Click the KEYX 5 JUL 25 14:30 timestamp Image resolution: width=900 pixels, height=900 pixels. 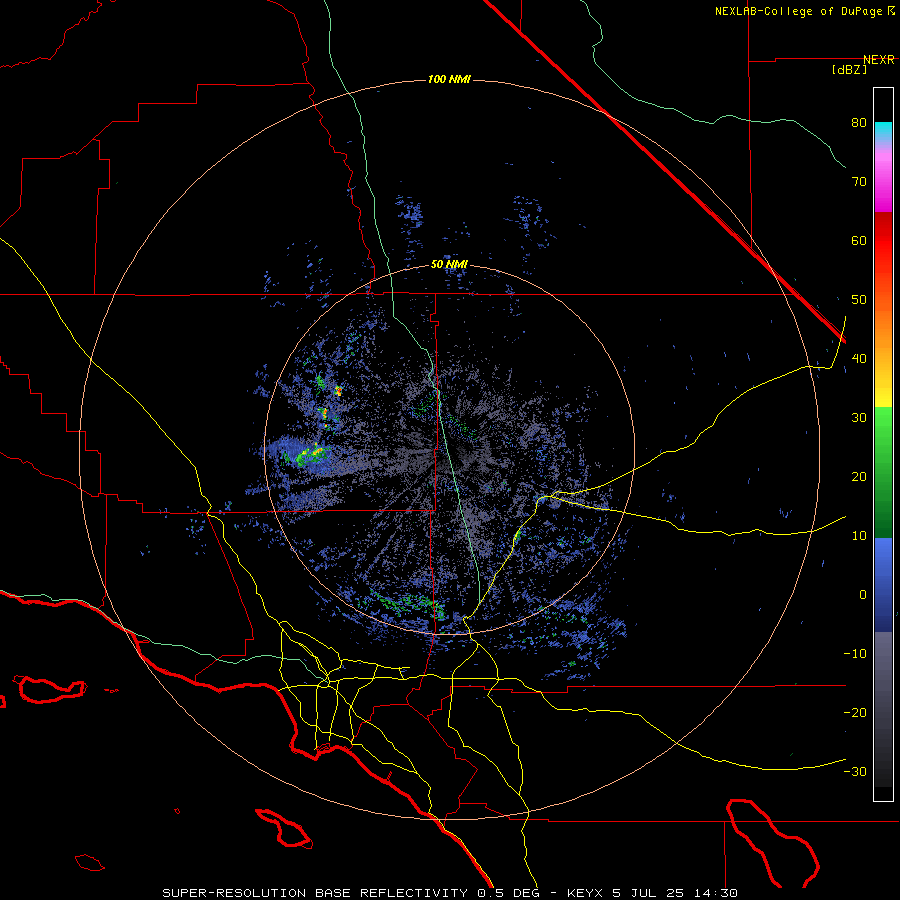(653, 893)
